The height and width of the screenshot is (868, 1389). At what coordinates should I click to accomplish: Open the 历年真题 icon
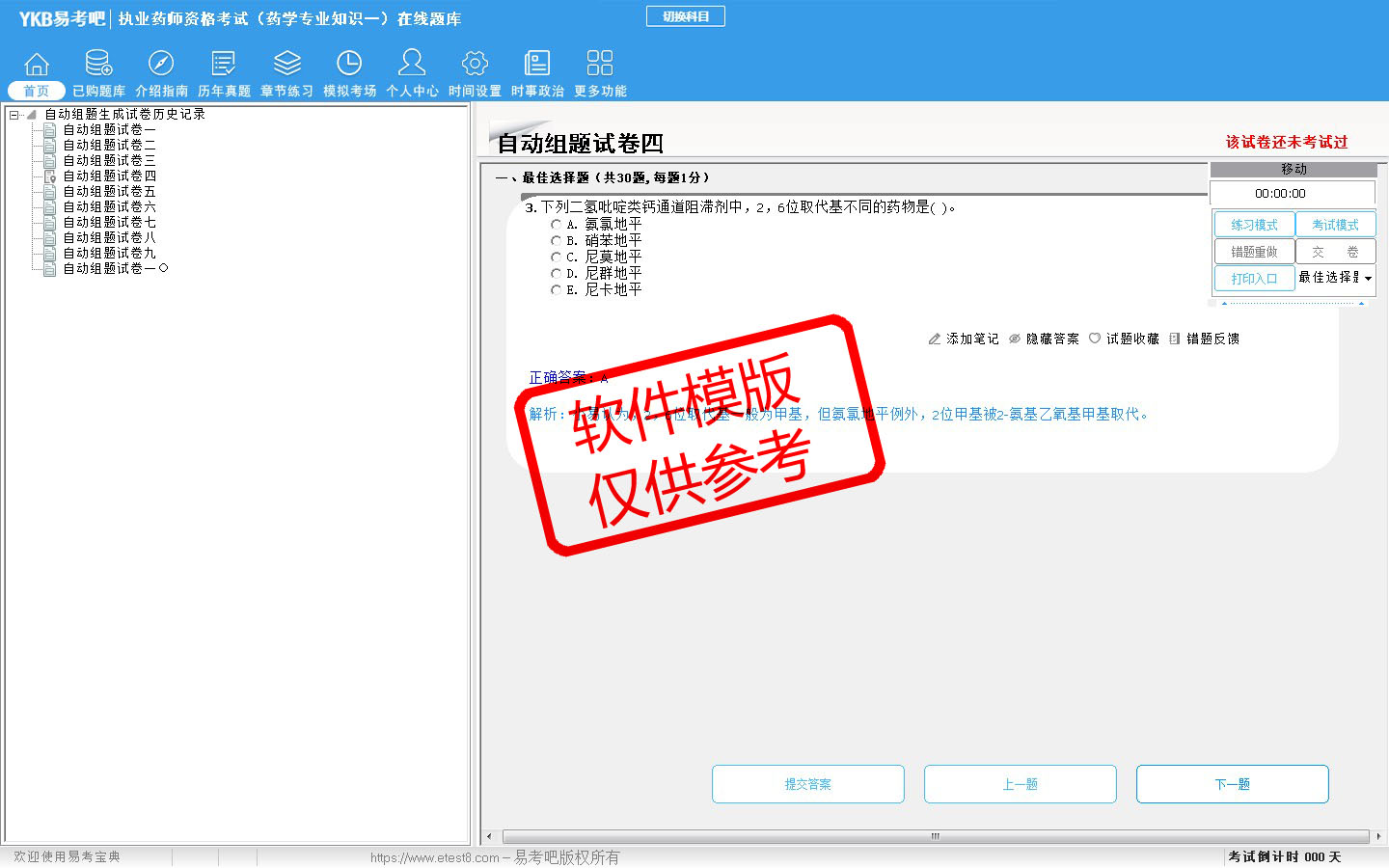tap(224, 64)
